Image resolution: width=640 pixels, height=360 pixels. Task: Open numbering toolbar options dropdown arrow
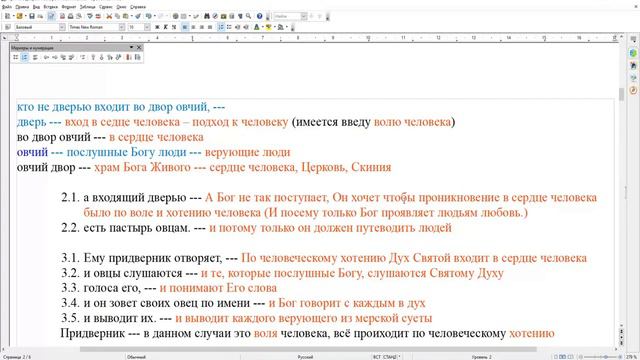[x=131, y=47]
